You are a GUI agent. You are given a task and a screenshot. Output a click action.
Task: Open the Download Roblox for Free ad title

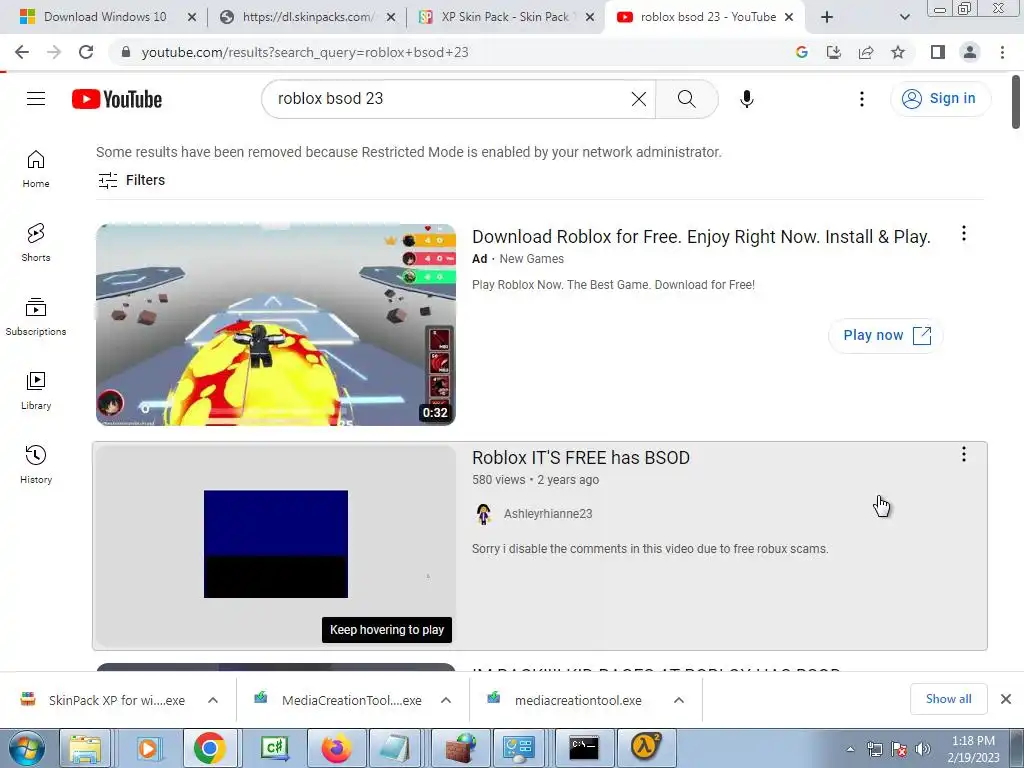tap(701, 236)
